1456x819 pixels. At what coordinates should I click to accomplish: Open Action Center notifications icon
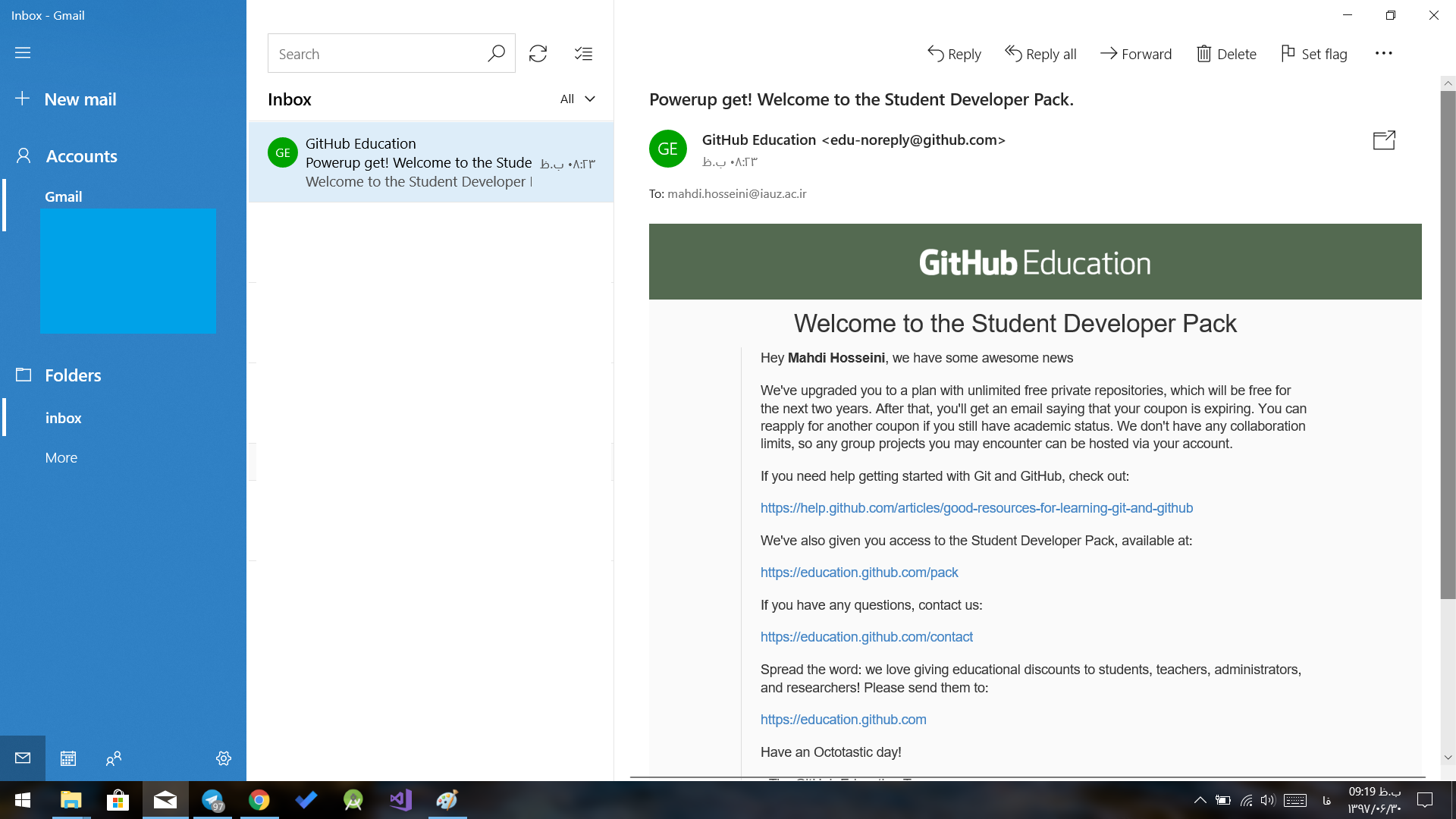tap(1425, 800)
